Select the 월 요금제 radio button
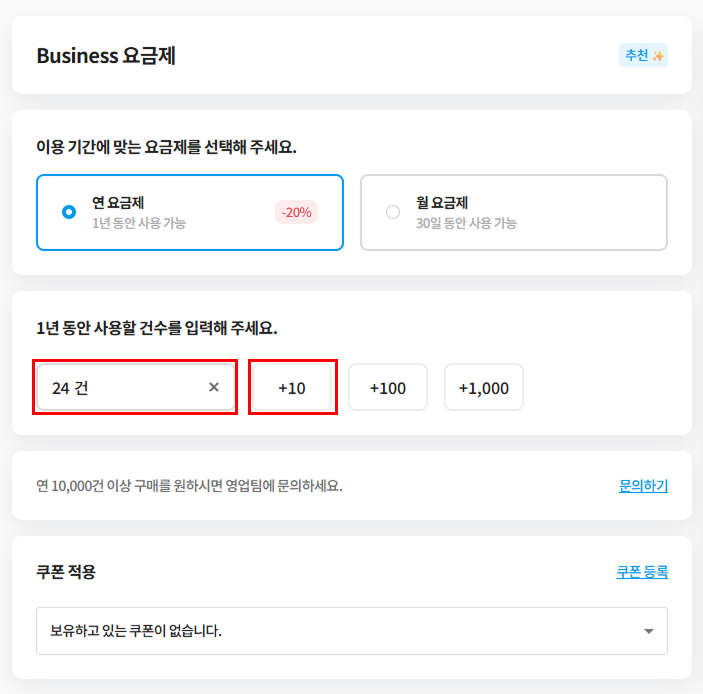Viewport: 703px width, 694px height. (x=393, y=212)
